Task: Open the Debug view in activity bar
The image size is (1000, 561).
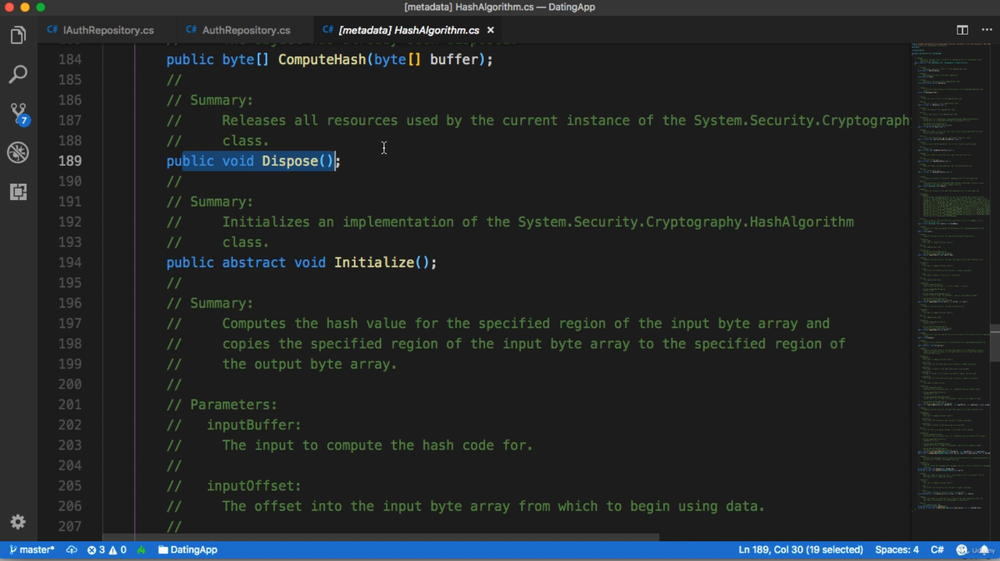Action: coord(18,153)
